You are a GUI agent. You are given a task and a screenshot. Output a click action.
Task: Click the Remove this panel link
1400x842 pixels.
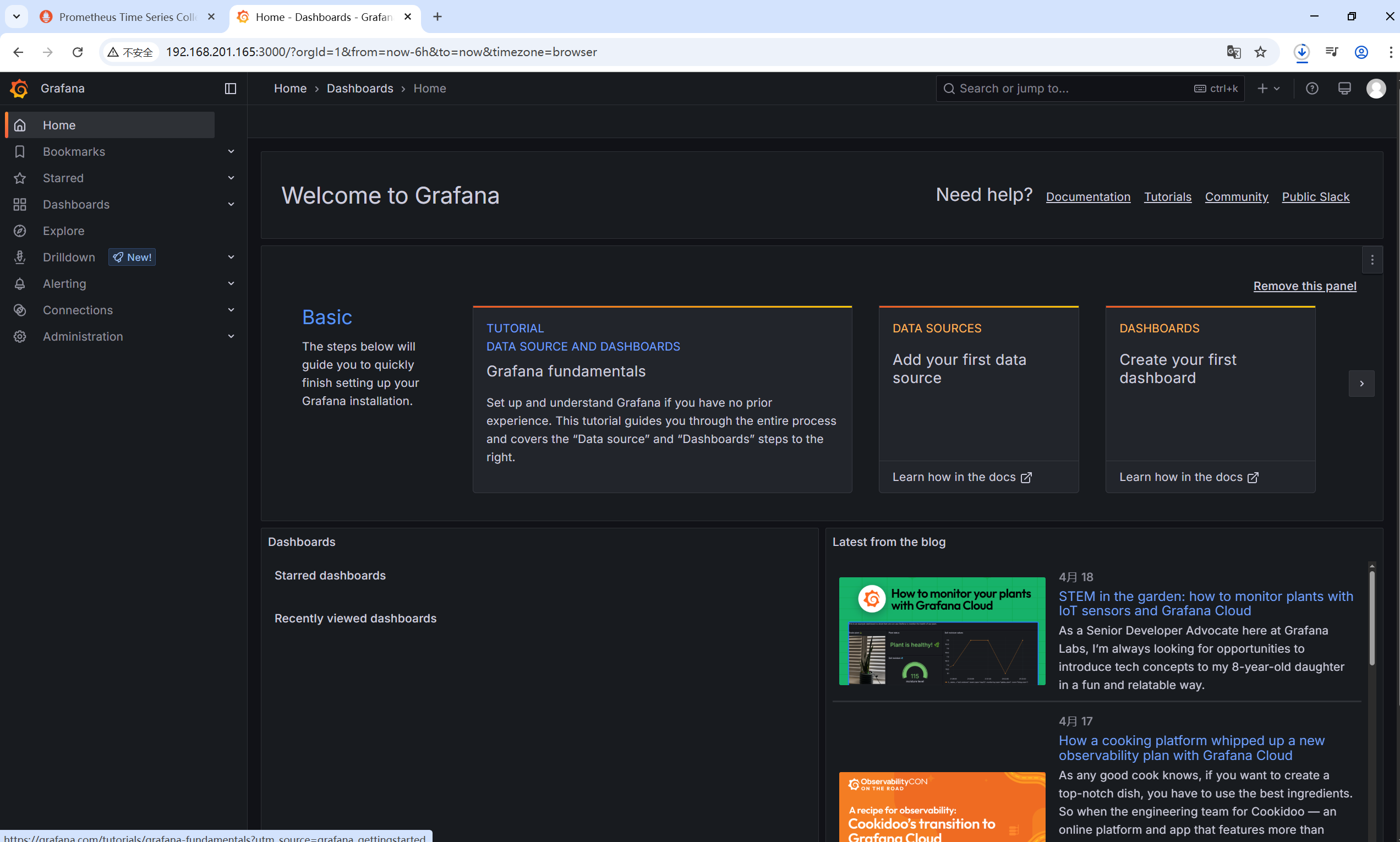tap(1305, 286)
